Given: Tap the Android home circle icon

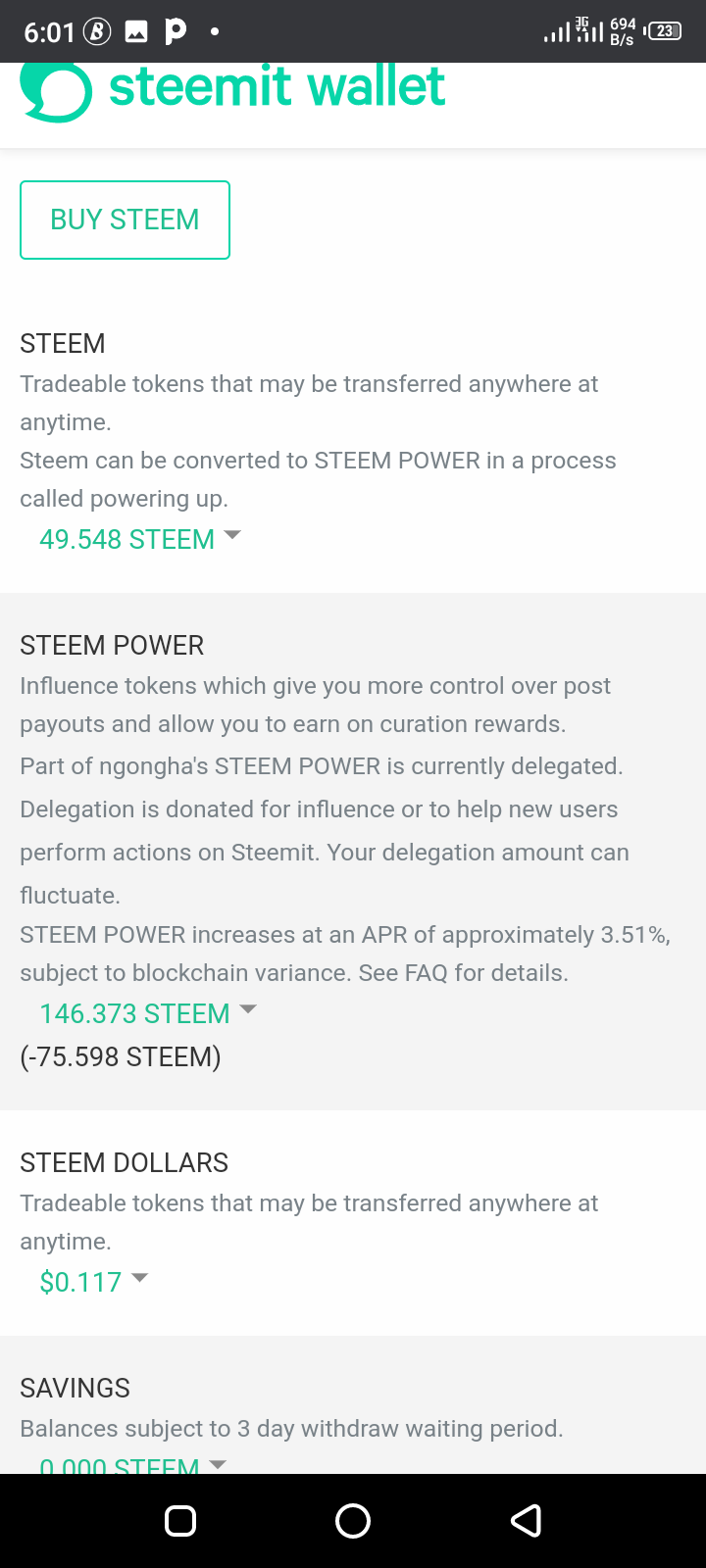Looking at the screenshot, I should coord(353,1520).
